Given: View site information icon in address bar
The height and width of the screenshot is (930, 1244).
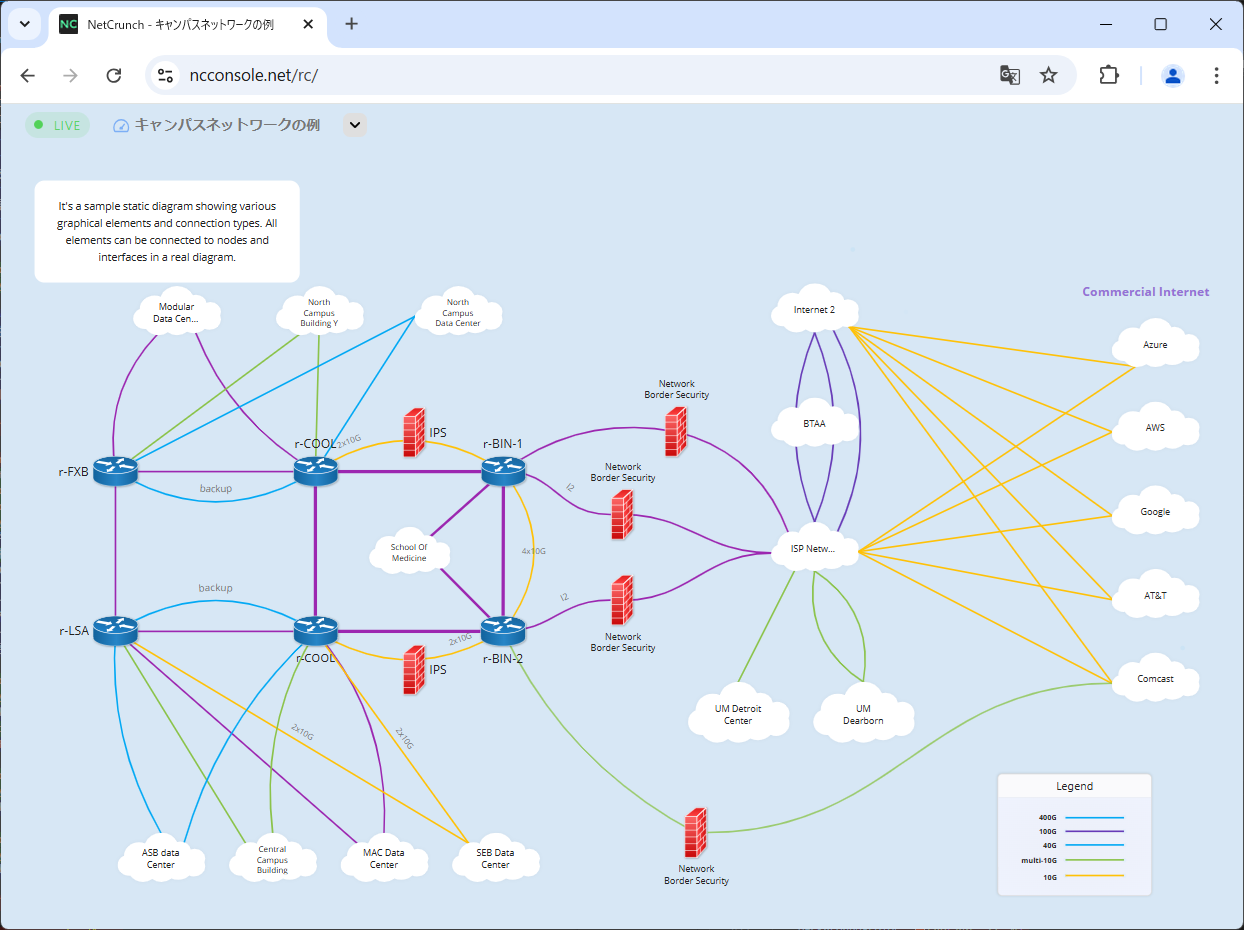Looking at the screenshot, I should [x=165, y=75].
